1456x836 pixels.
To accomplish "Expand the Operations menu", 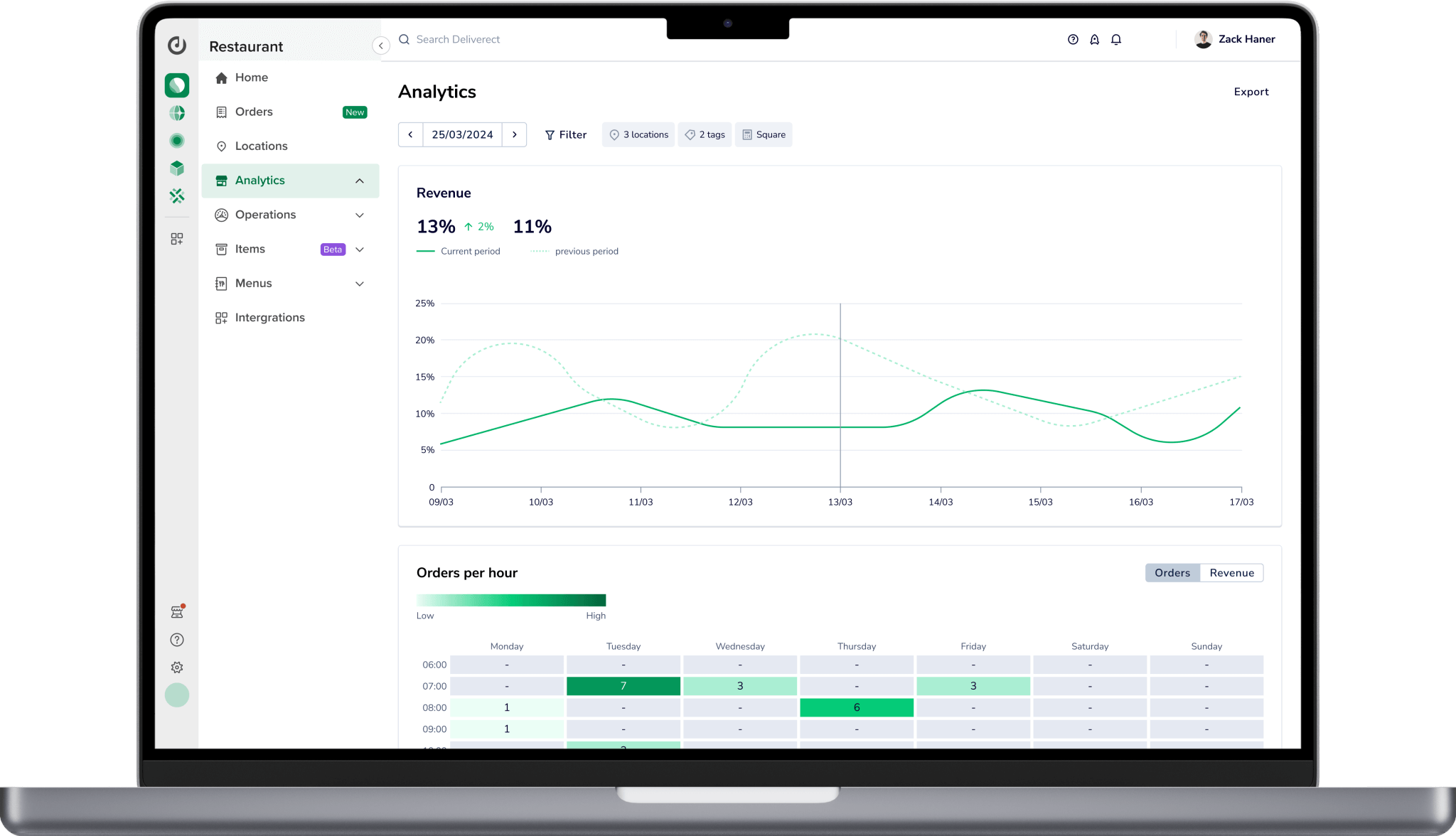I will 360,215.
